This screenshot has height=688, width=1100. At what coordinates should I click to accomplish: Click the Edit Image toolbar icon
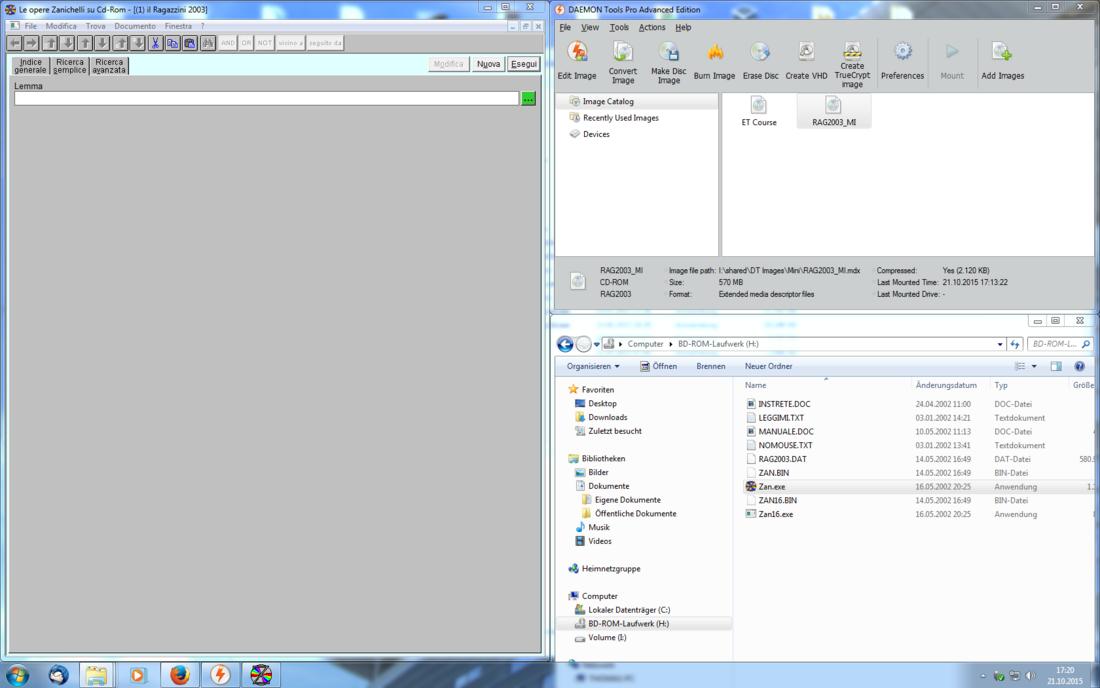(x=577, y=59)
